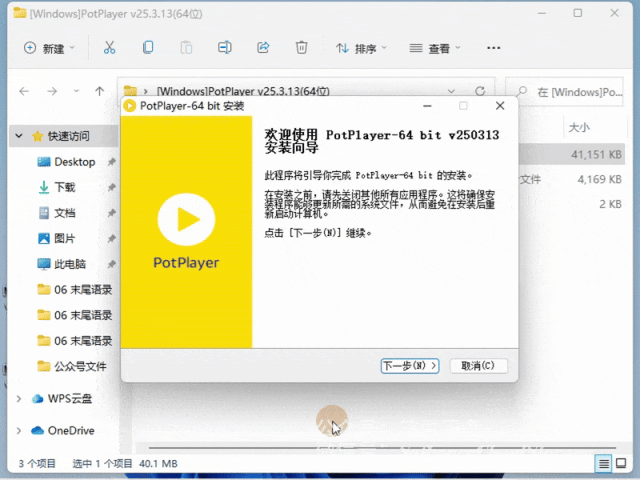
Task: Open Desktop in the sidebar
Action: pos(75,162)
